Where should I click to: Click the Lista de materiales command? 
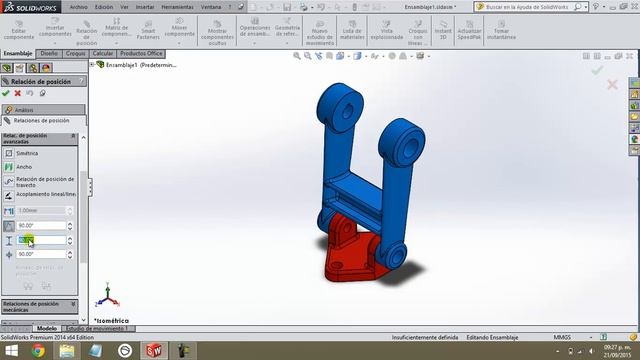click(x=352, y=31)
